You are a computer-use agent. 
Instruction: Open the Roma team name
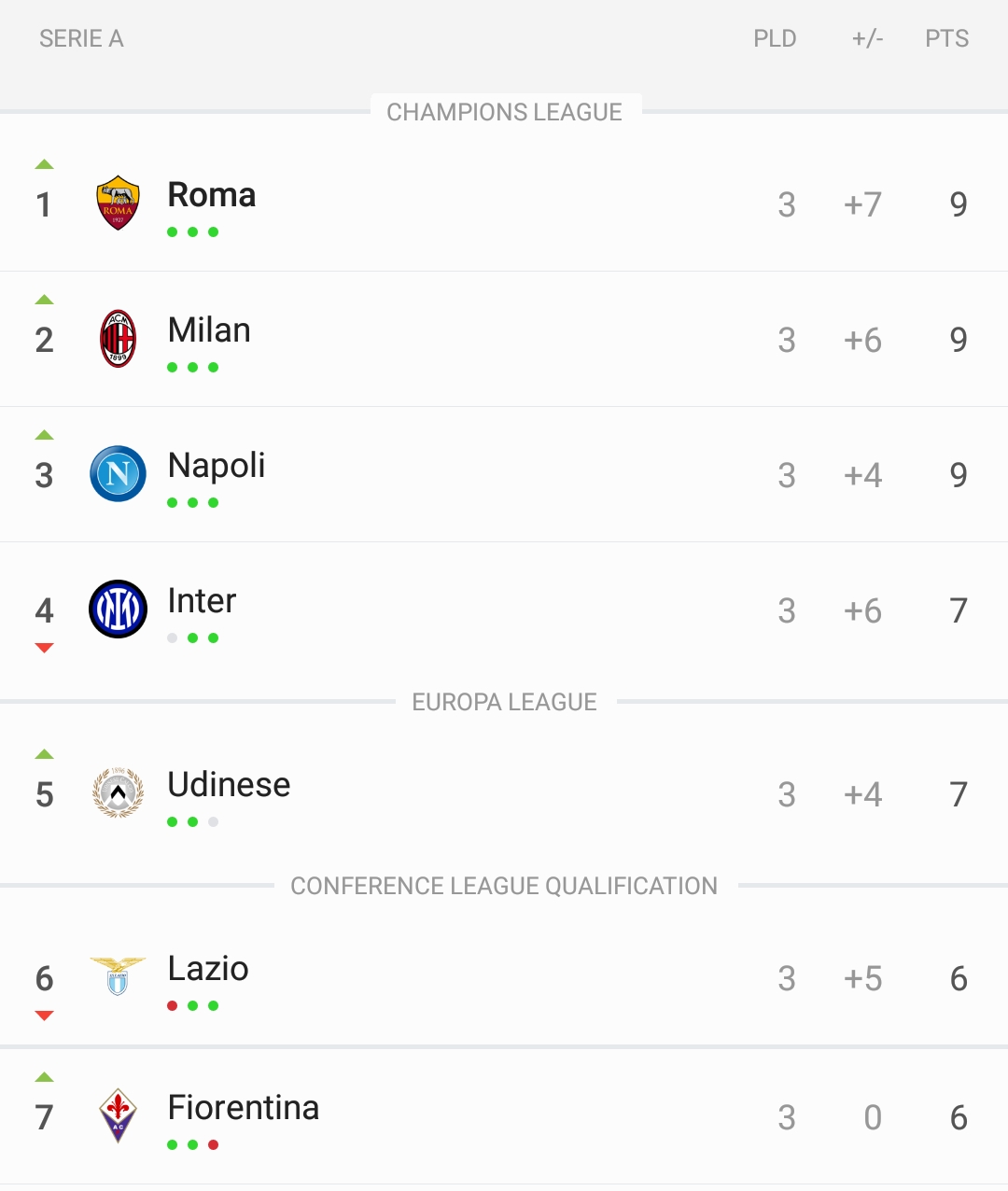tap(212, 195)
